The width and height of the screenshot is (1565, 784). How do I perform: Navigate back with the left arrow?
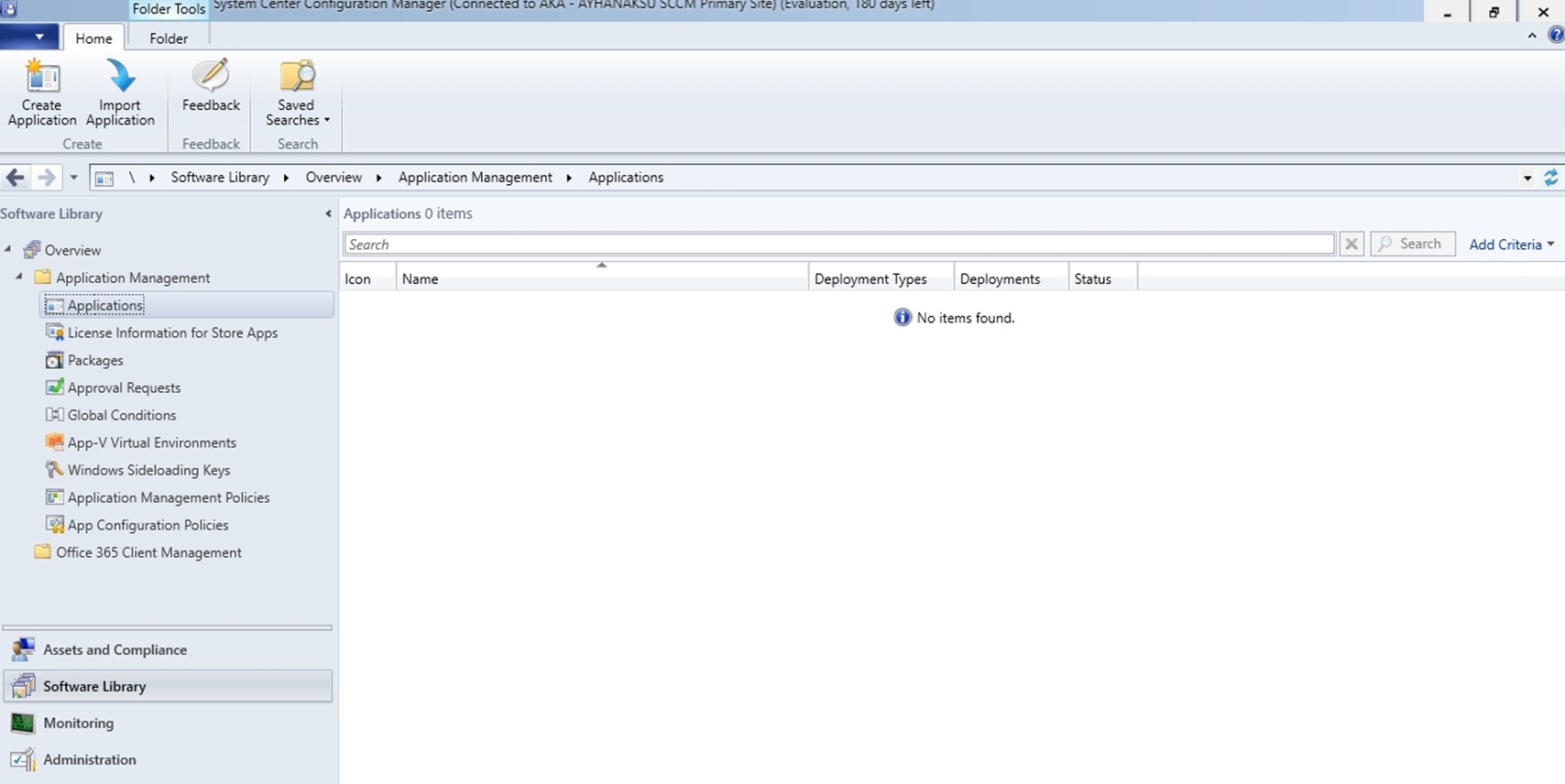pos(16,178)
